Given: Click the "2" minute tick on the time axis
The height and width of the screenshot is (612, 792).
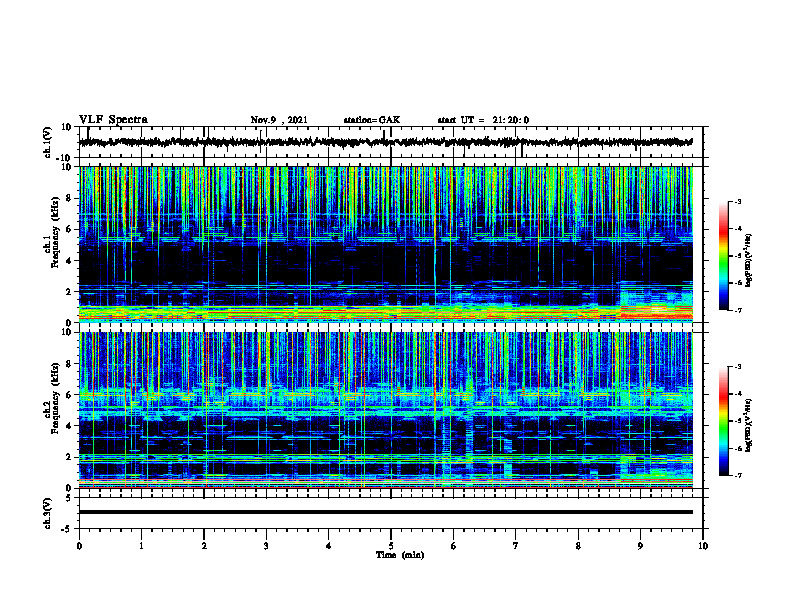Looking at the screenshot, I should tap(204, 546).
